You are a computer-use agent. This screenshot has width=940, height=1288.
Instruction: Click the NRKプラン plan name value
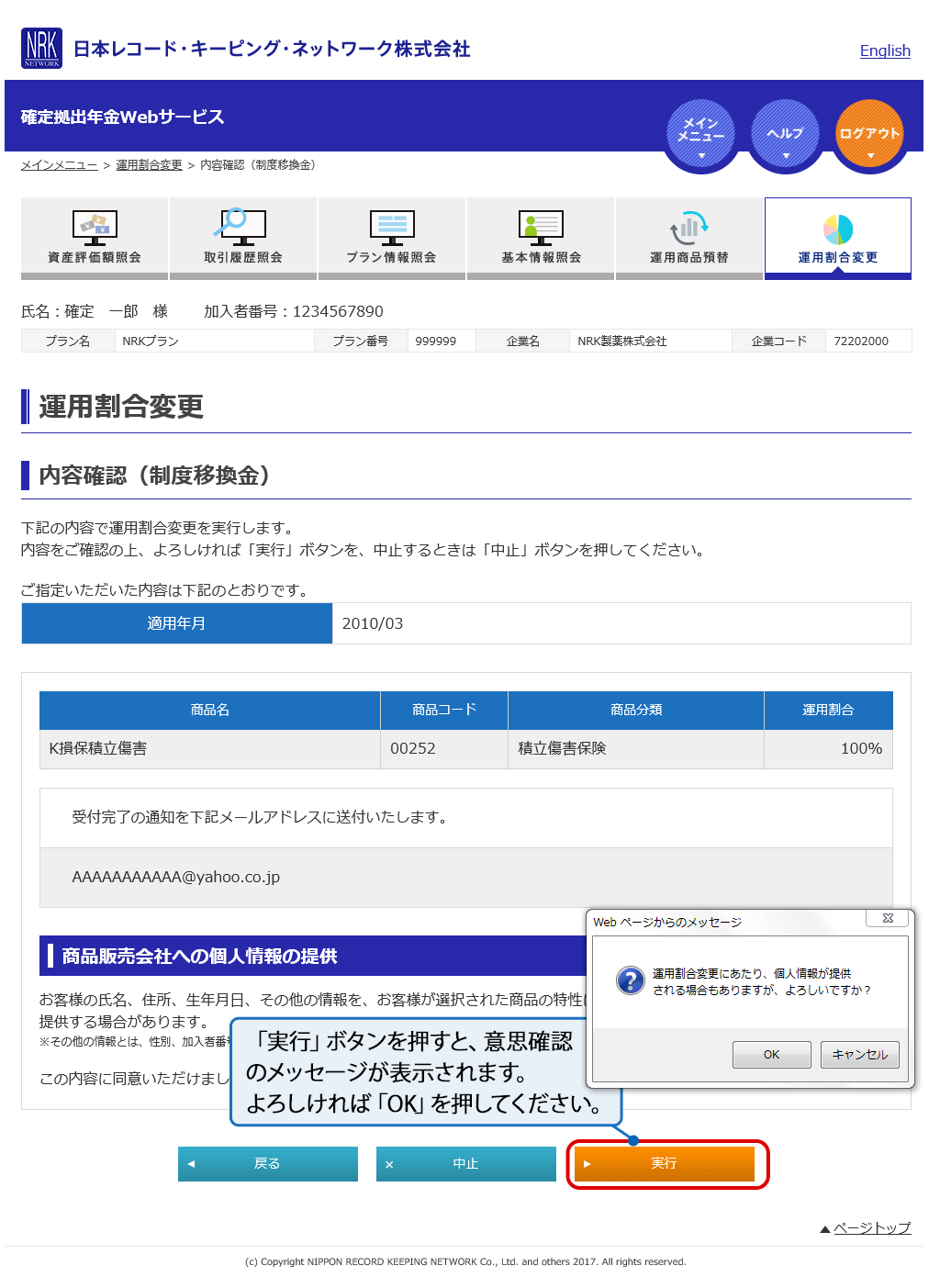click(x=150, y=341)
